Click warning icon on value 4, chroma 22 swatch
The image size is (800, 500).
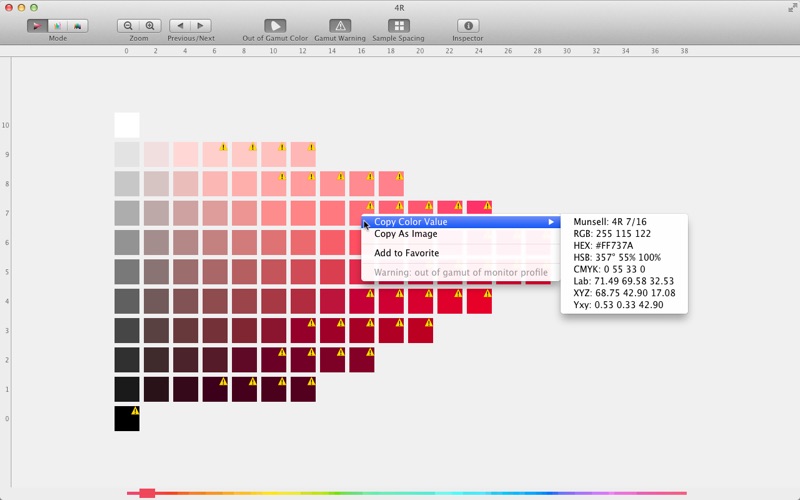pos(458,293)
